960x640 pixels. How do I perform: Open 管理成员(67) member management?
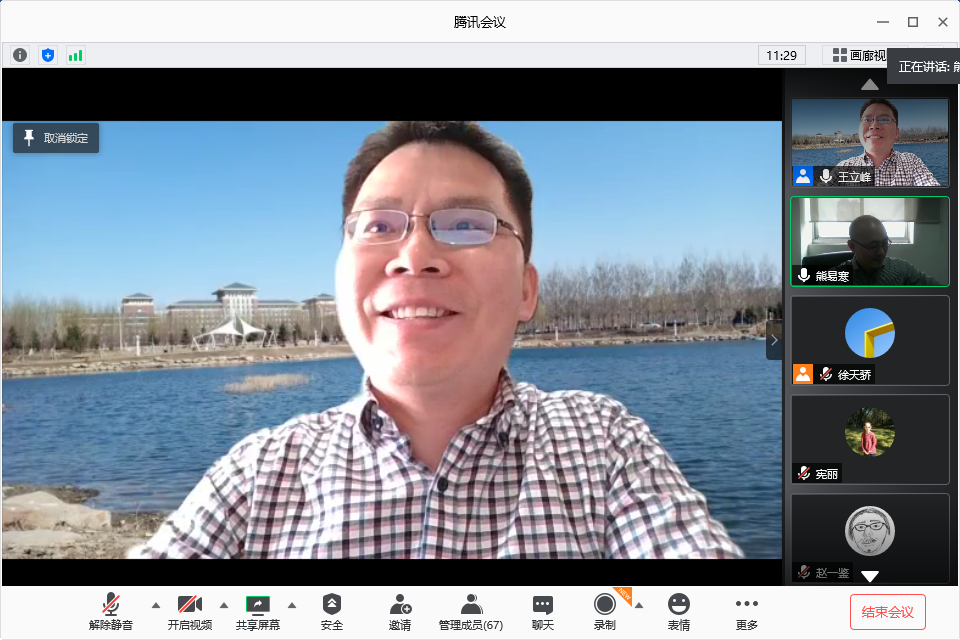471,611
